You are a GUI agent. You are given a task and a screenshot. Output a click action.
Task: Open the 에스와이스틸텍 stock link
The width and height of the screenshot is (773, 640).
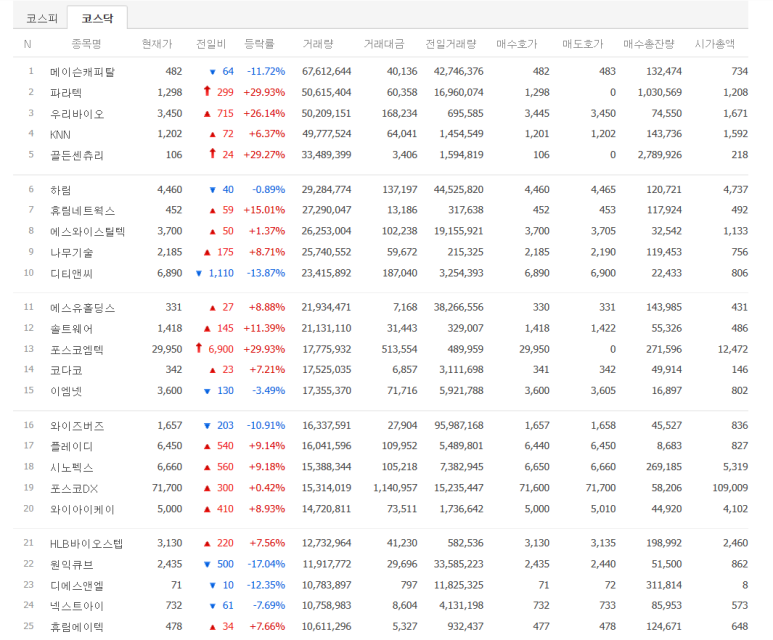pos(87,231)
